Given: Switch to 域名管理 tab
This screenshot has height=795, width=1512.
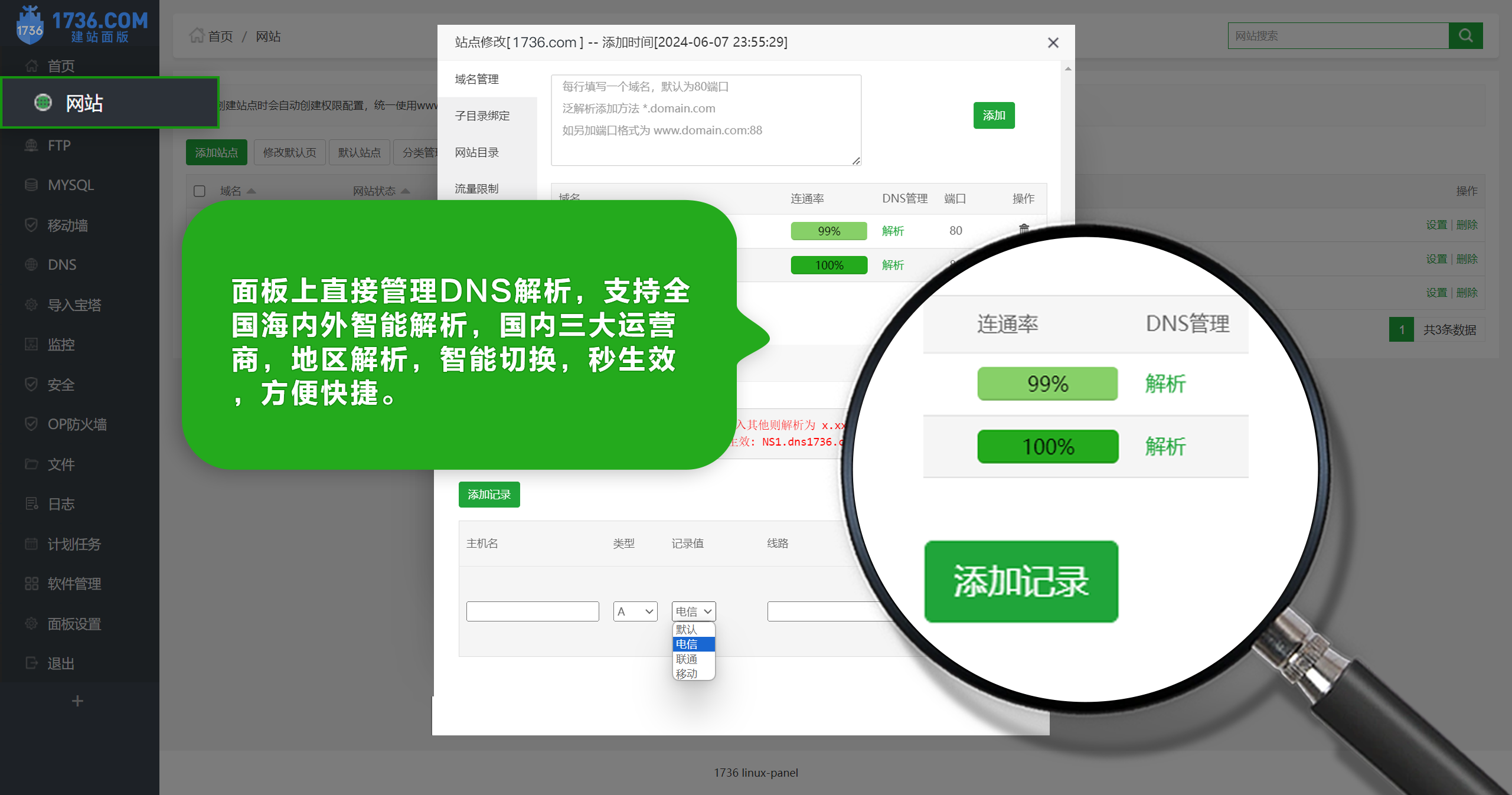Looking at the screenshot, I should (487, 79).
